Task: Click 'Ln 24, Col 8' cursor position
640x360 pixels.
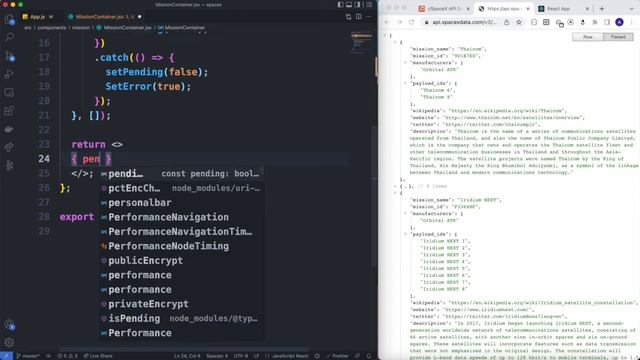Action: pyautogui.click(x=187, y=356)
